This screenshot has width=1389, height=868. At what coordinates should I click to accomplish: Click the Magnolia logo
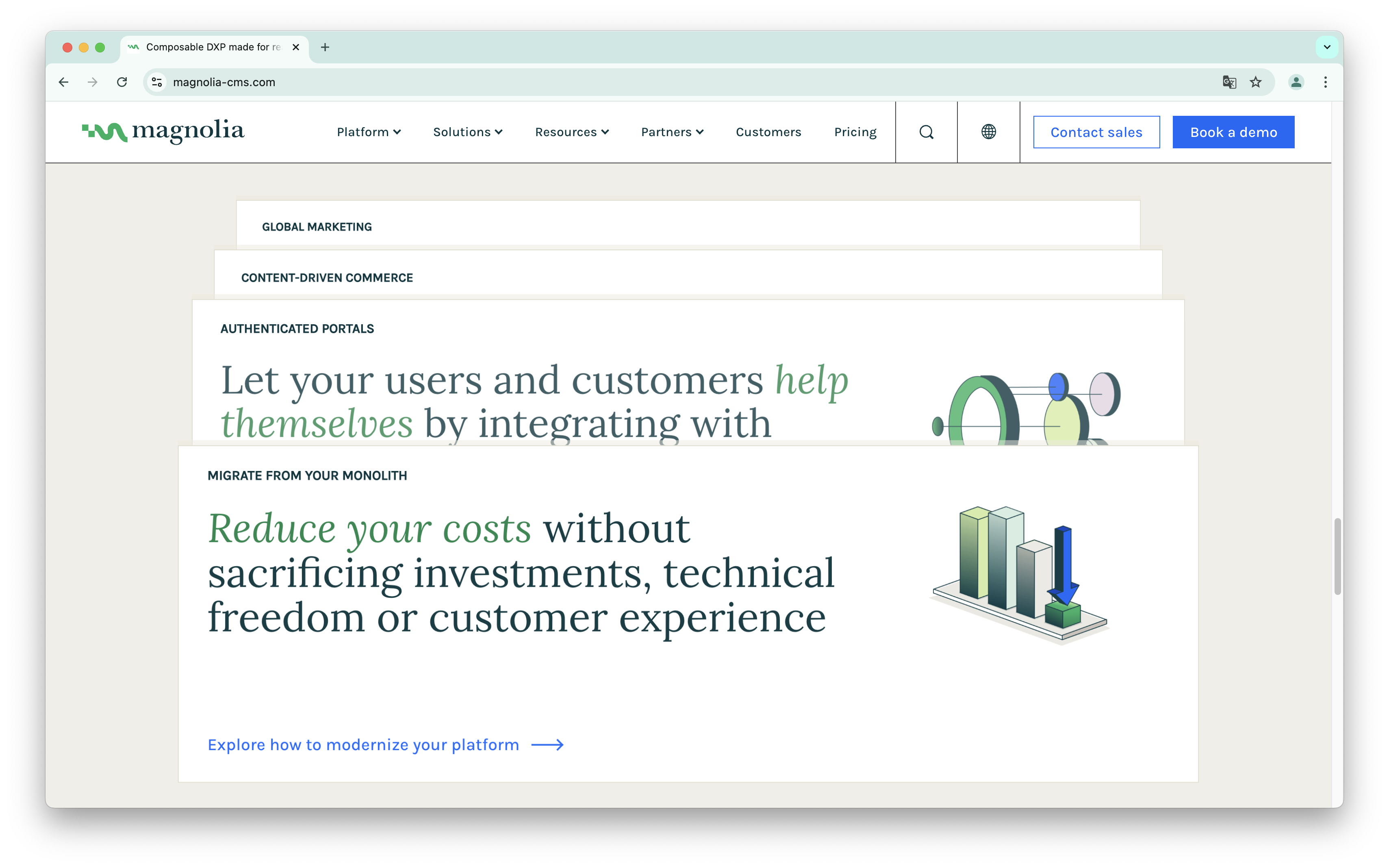click(163, 132)
